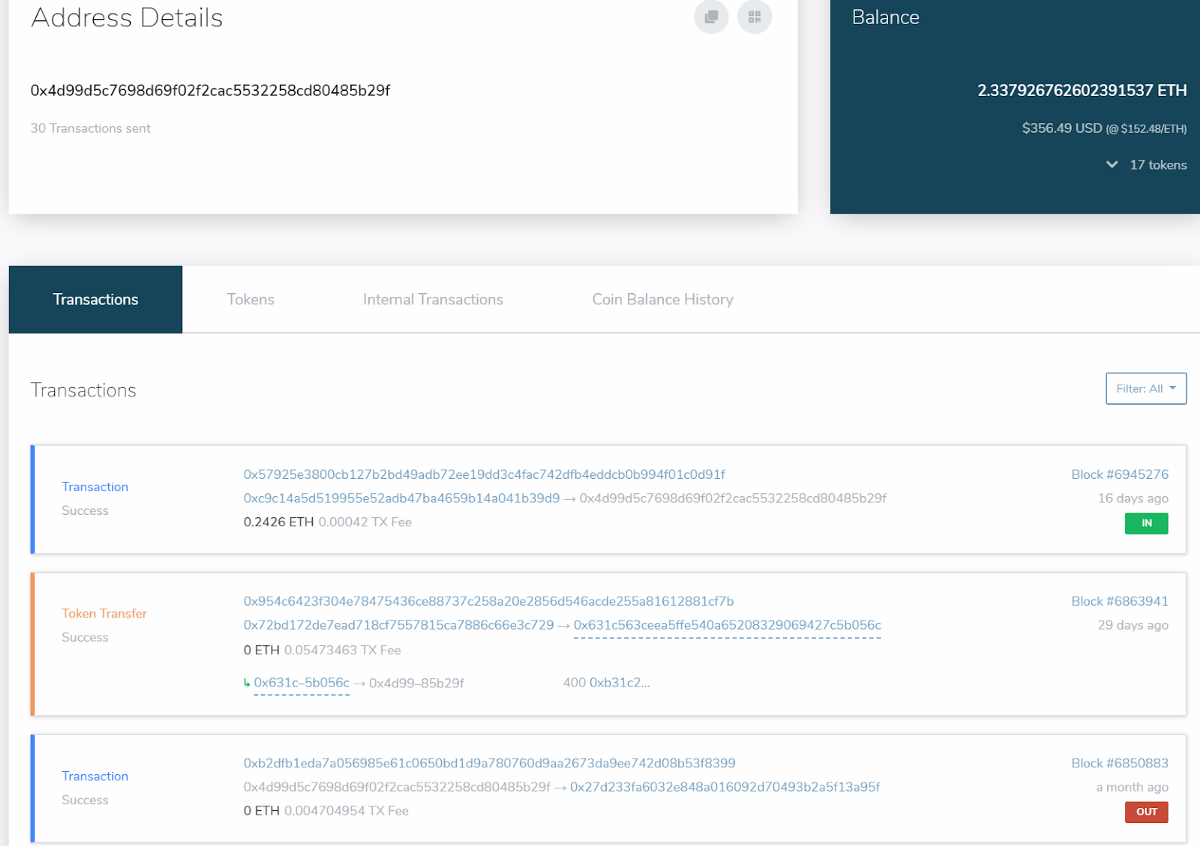The image size is (1200, 846).
Task: Click the a month ago timestamp
Action: [1132, 787]
